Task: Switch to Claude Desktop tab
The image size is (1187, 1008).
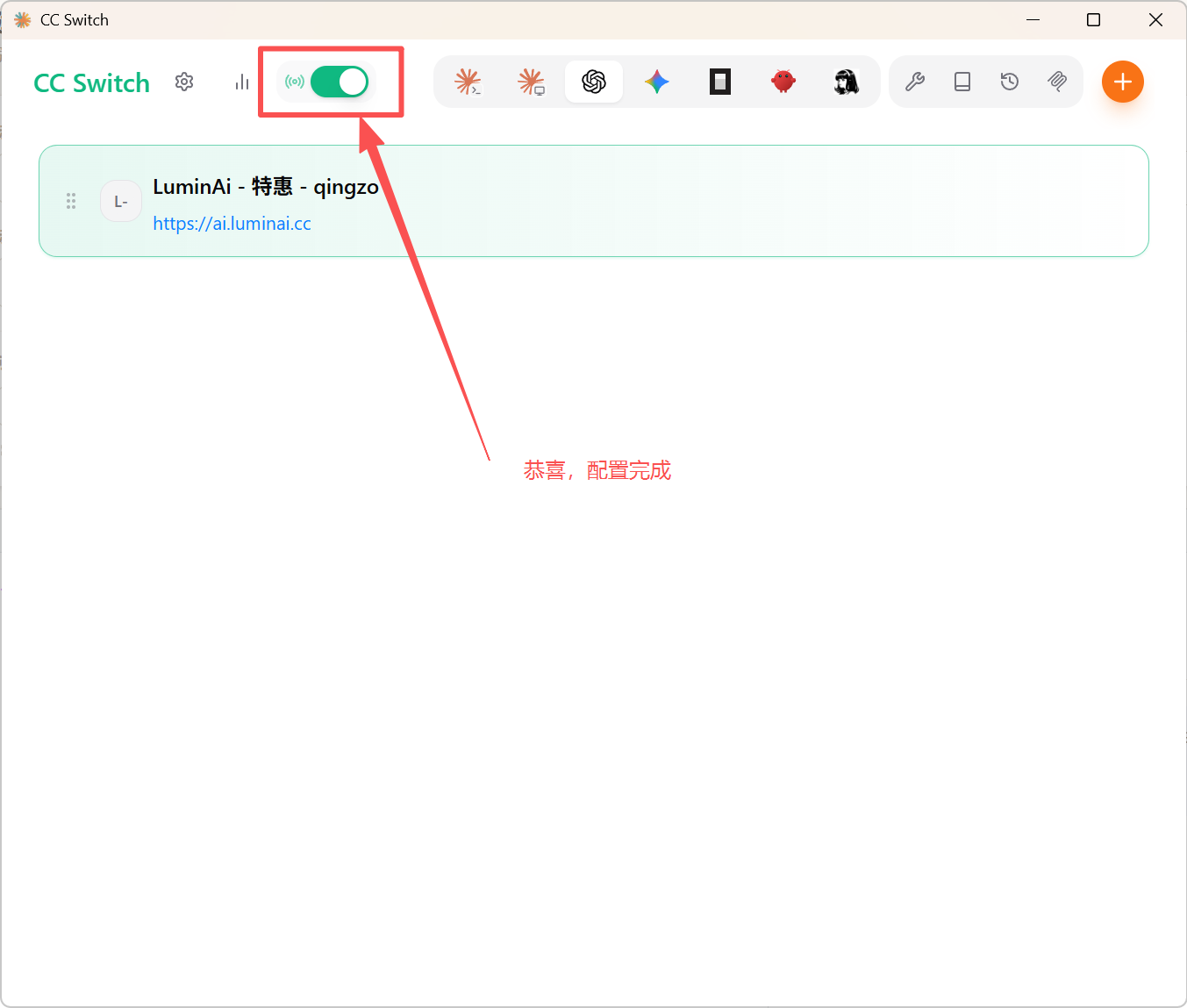Action: tap(531, 82)
